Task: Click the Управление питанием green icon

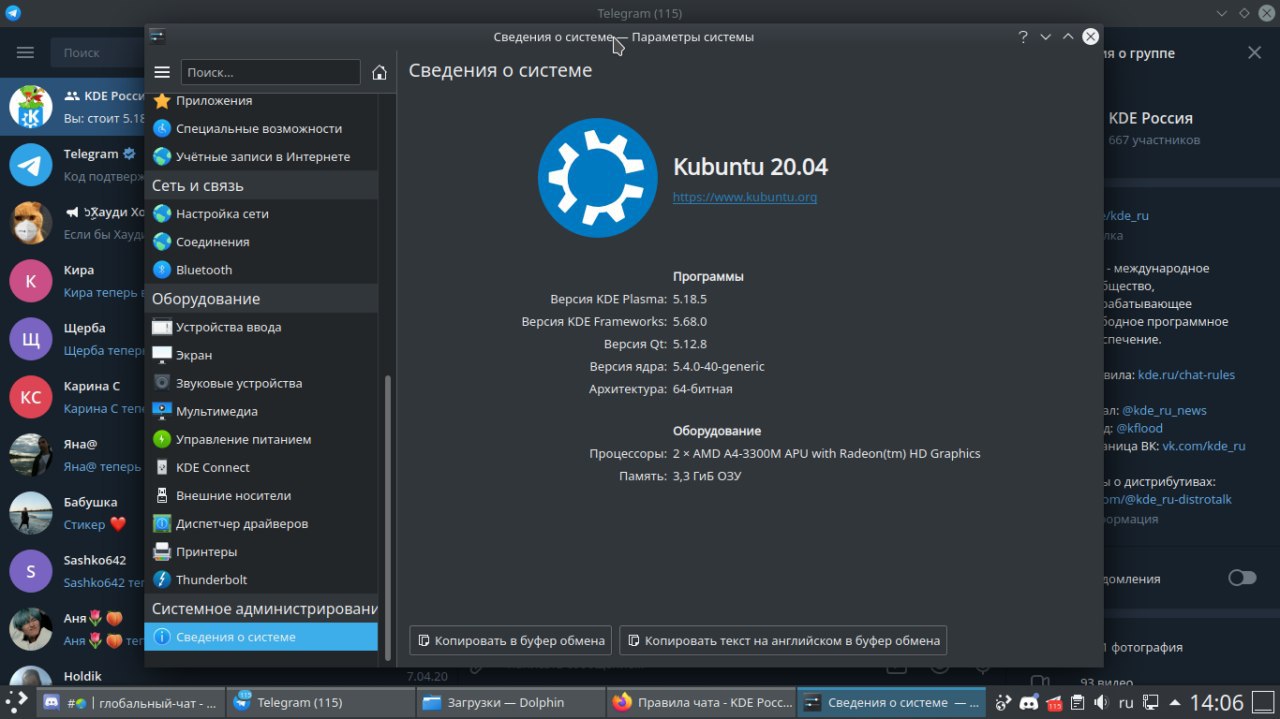Action: tap(162, 439)
